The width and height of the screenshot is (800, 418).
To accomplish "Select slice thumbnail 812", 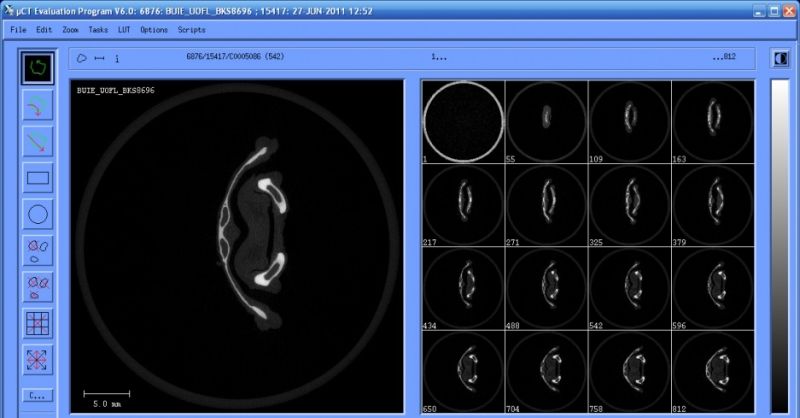I will tap(713, 372).
